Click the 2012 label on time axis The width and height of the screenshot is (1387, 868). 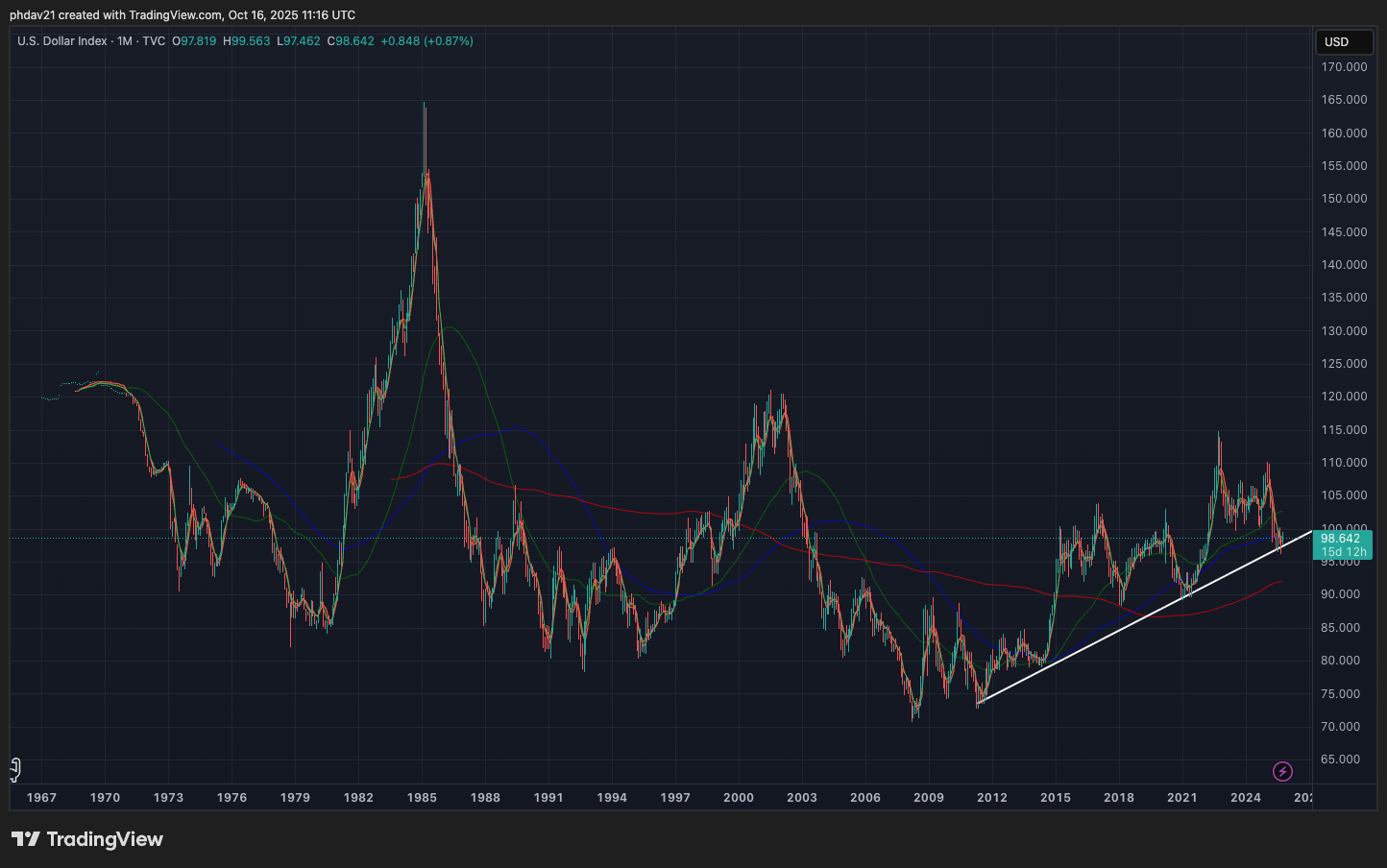[x=992, y=797]
